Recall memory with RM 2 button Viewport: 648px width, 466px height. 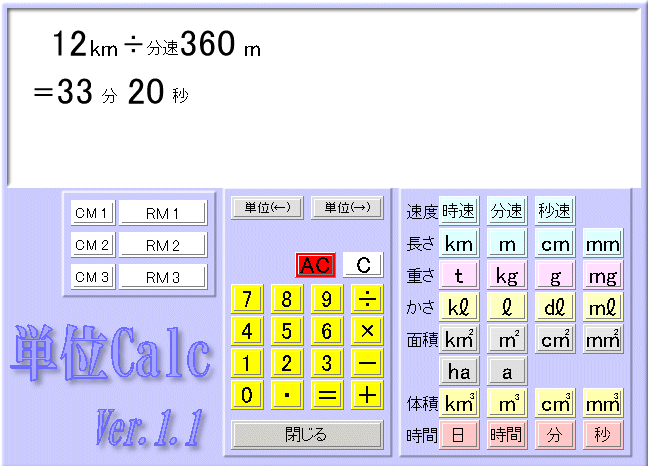click(x=163, y=245)
